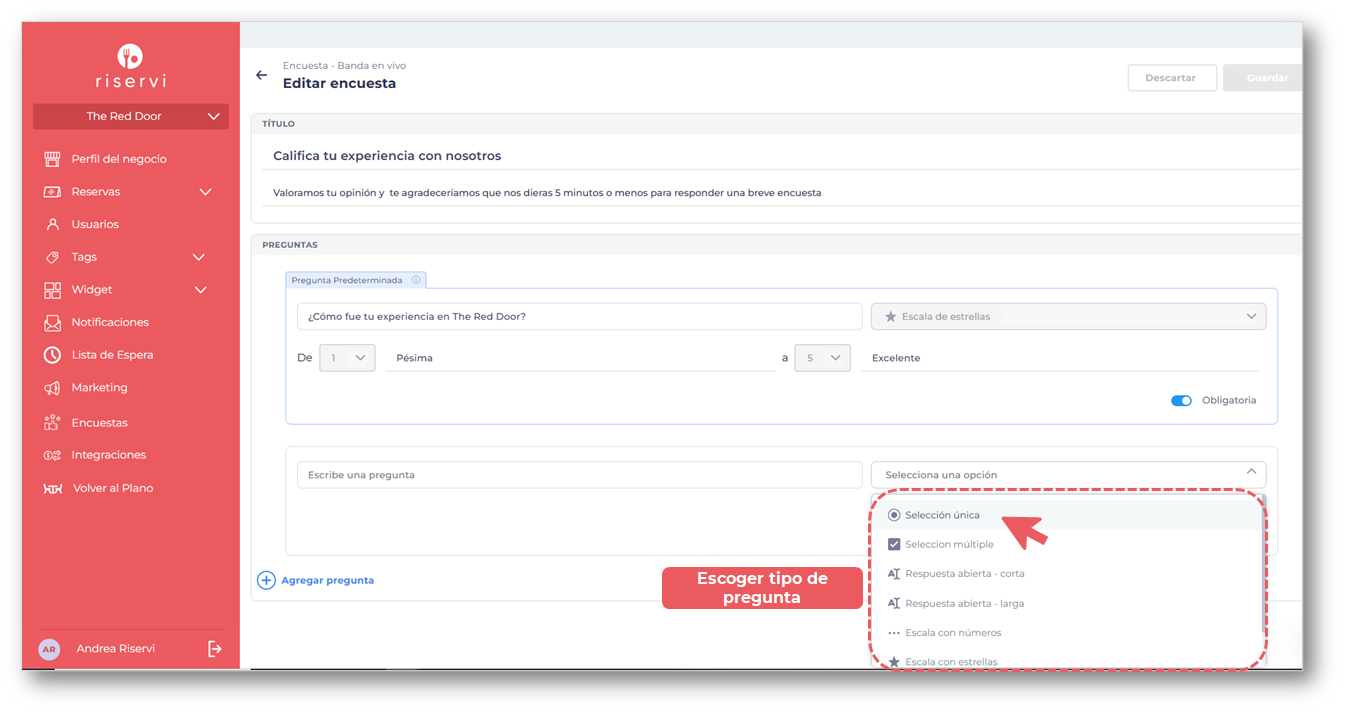Click the Escribe una pregunta field
Screen dimensions: 1345x713
tap(579, 474)
